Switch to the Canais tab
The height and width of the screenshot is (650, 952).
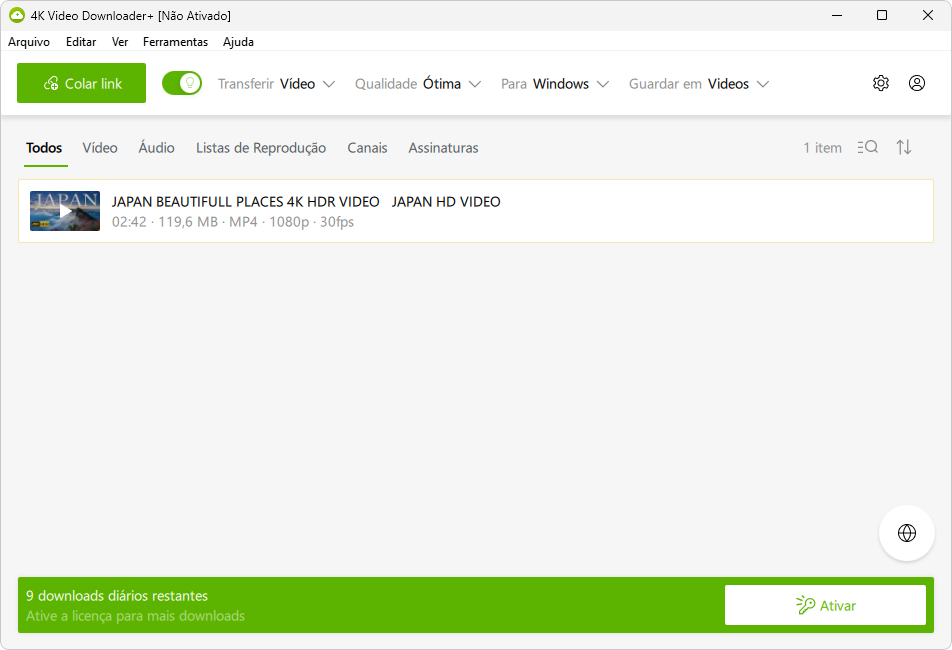367,147
